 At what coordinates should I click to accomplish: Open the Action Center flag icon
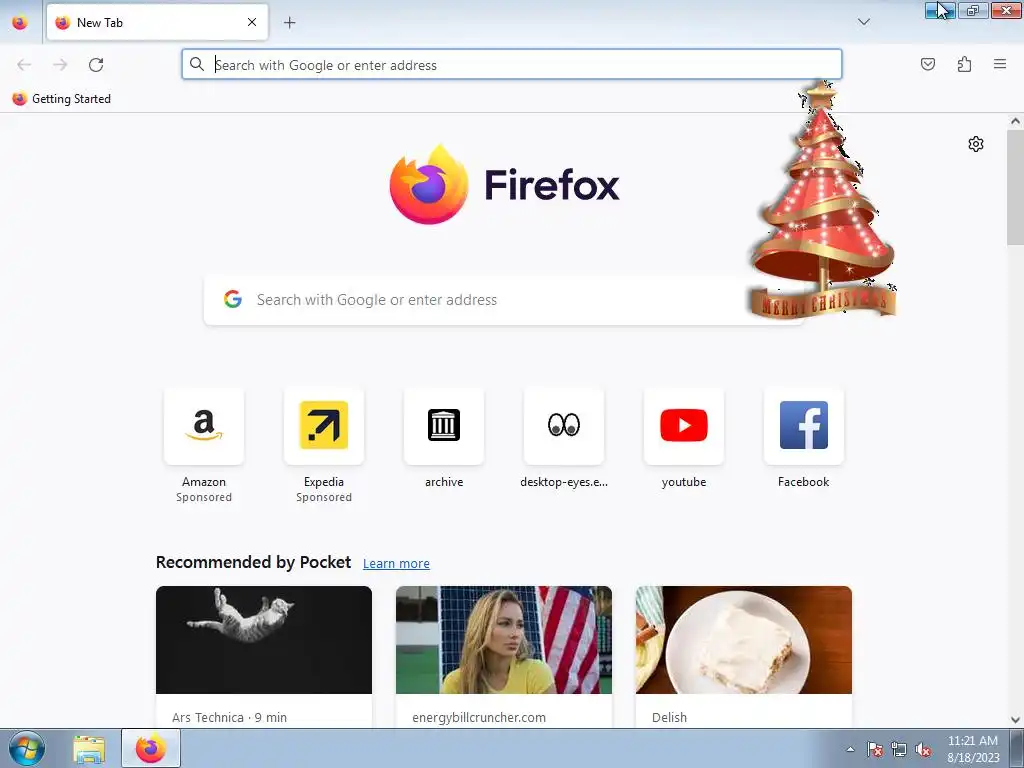click(874, 750)
